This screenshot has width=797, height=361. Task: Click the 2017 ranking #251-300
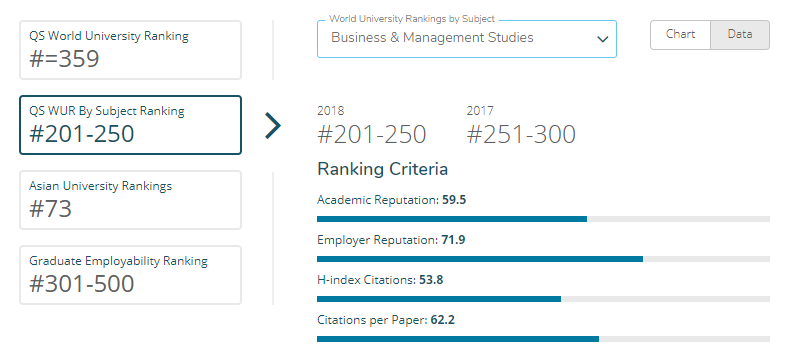coord(521,135)
